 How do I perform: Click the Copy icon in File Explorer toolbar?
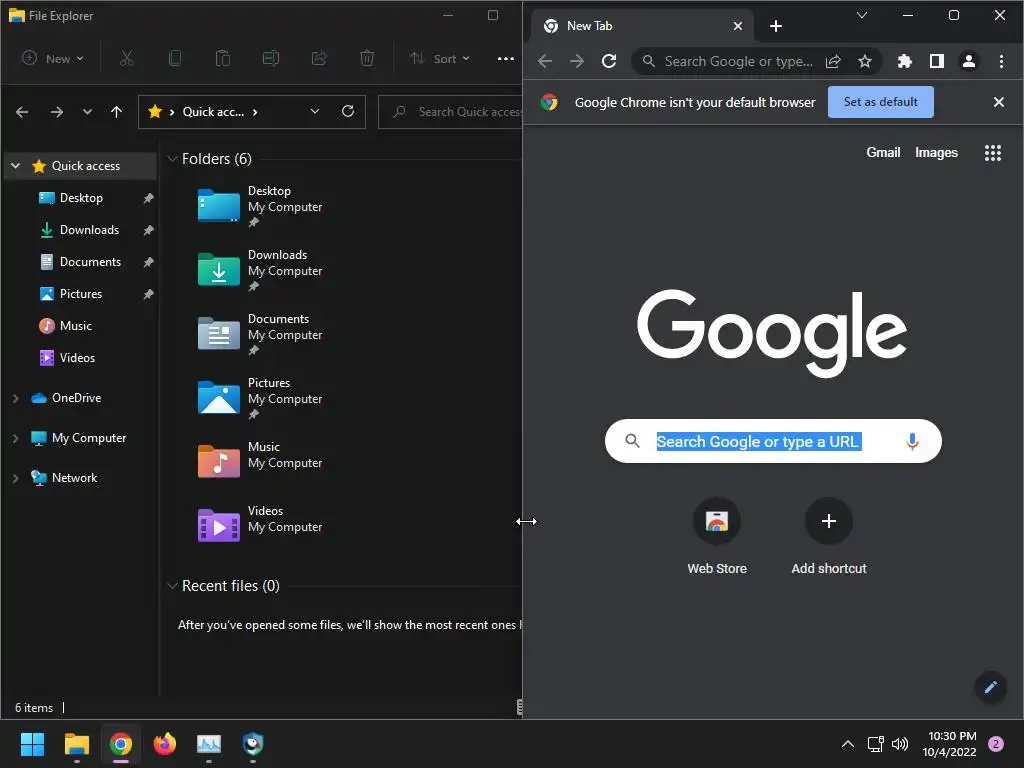[174, 59]
